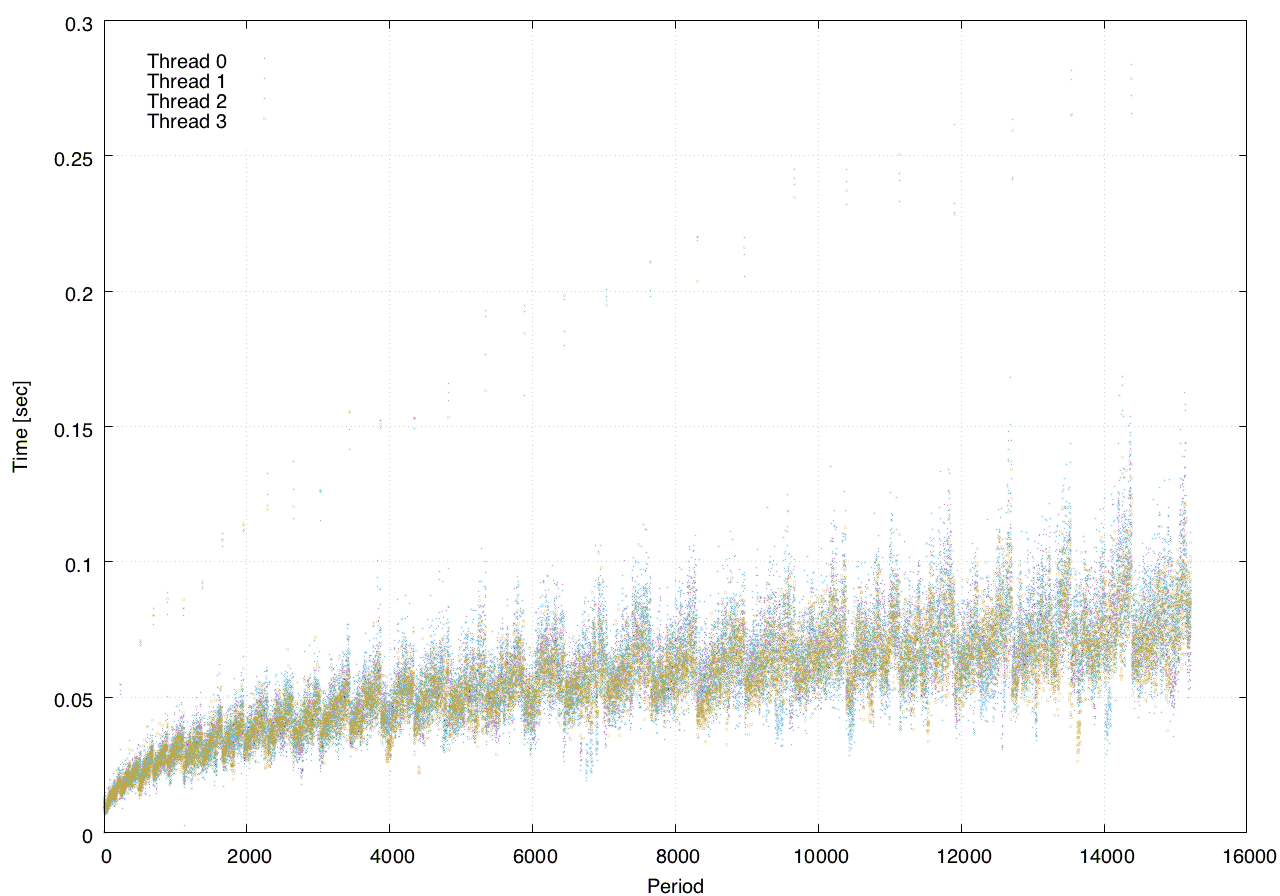
Task: Click the Thread 3 legend label
Action: pyautogui.click(x=187, y=121)
